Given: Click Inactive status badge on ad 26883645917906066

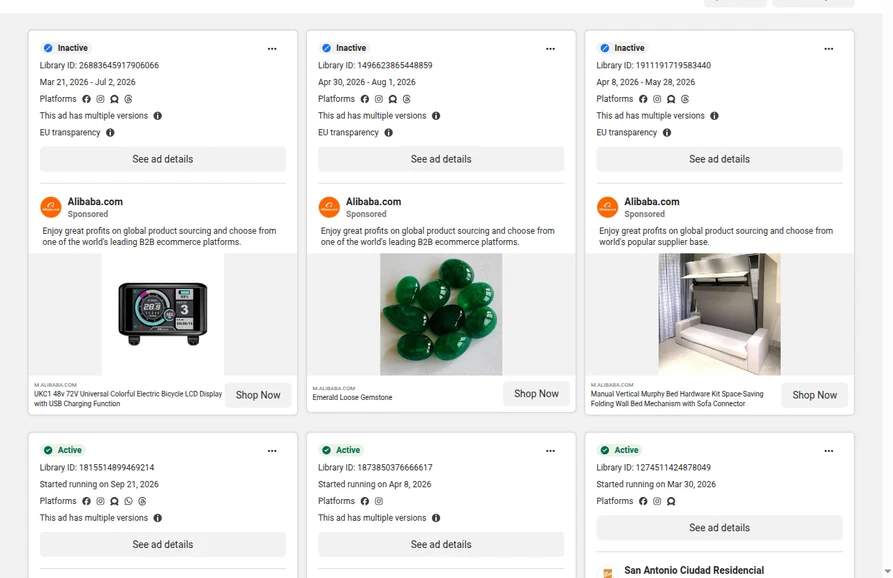Looking at the screenshot, I should point(67,48).
